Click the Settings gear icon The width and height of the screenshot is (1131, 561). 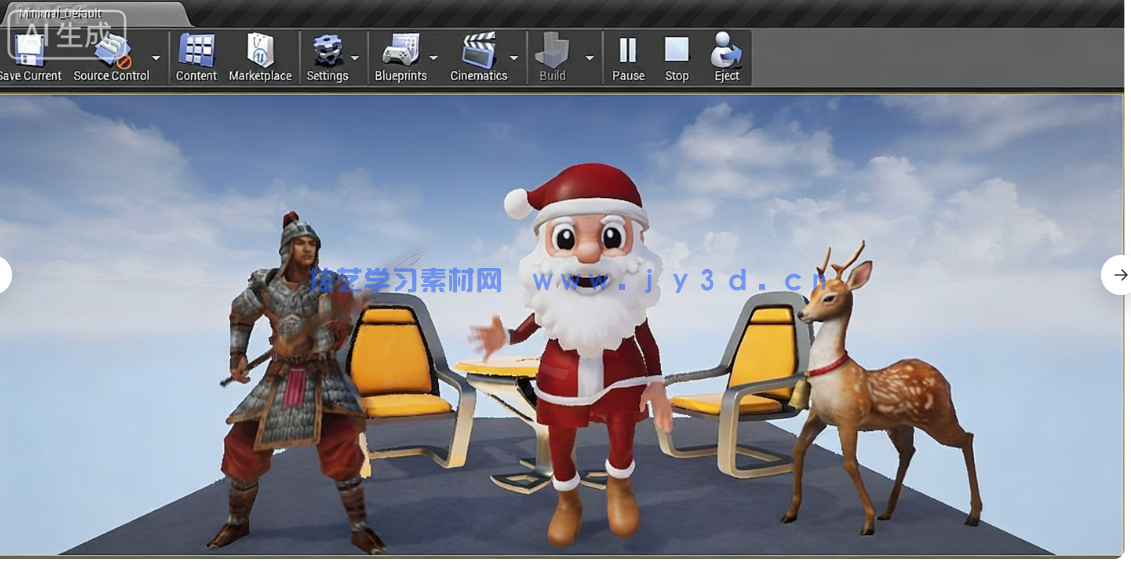click(327, 56)
